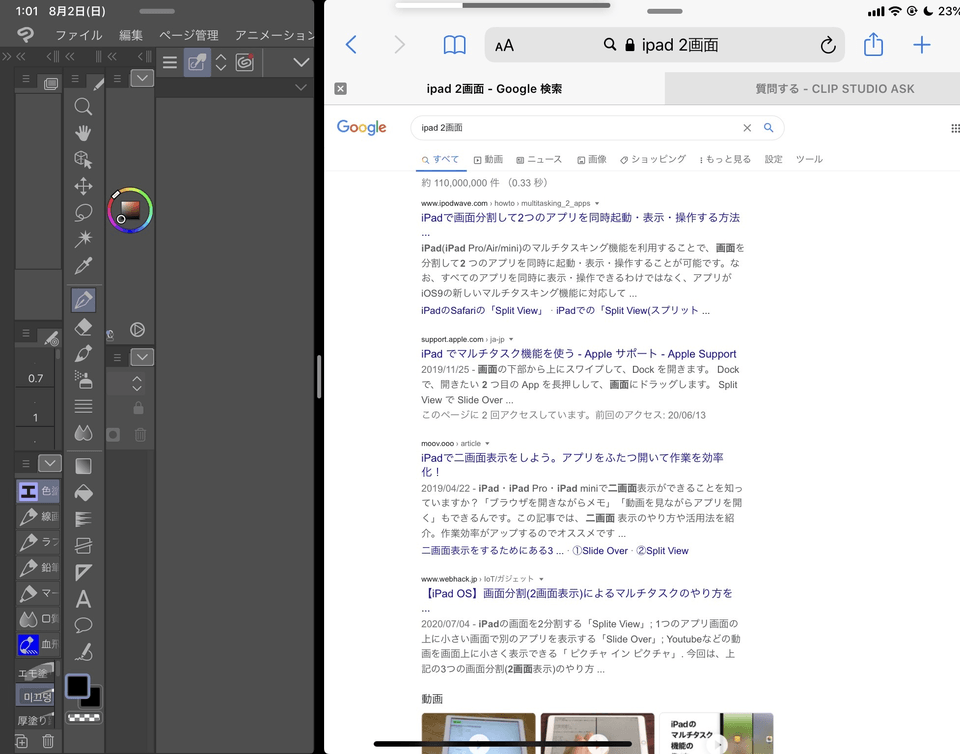Select the Pen tool

(x=83, y=300)
